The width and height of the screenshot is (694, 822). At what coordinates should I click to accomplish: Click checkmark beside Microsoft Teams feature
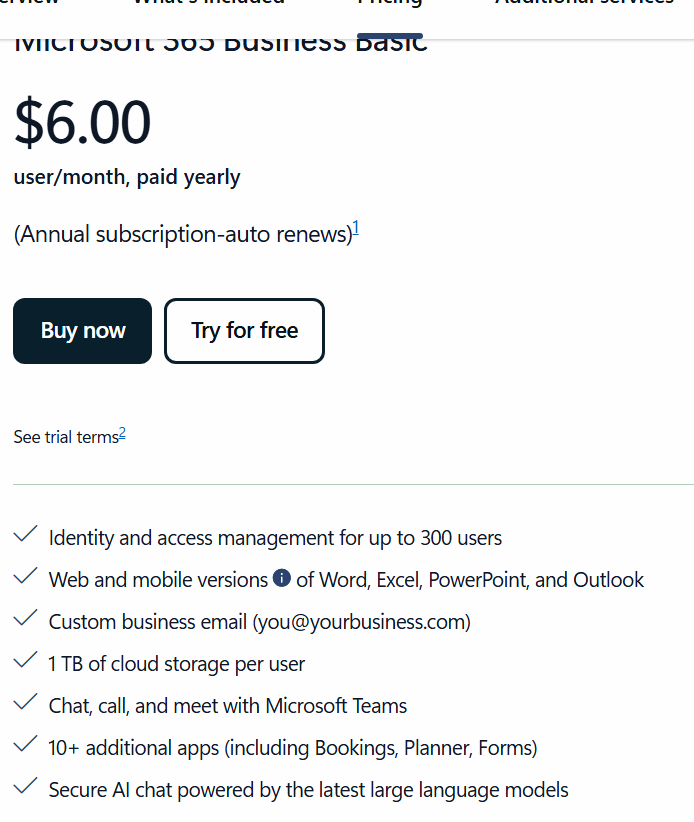click(x=25, y=702)
